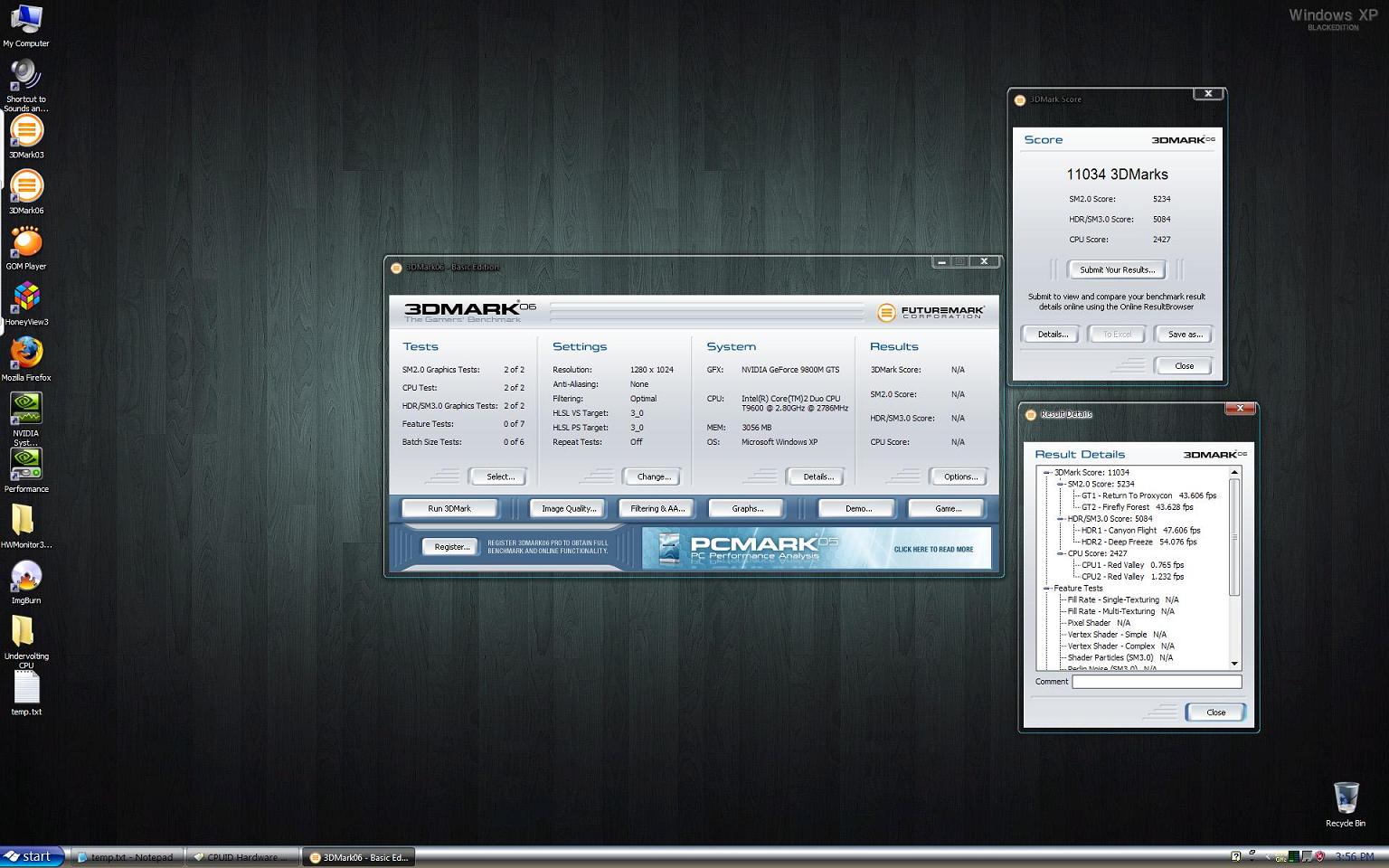The width and height of the screenshot is (1389, 868).
Task: Click the taskbar clock showing 3:56 PM
Action: pos(1354,856)
